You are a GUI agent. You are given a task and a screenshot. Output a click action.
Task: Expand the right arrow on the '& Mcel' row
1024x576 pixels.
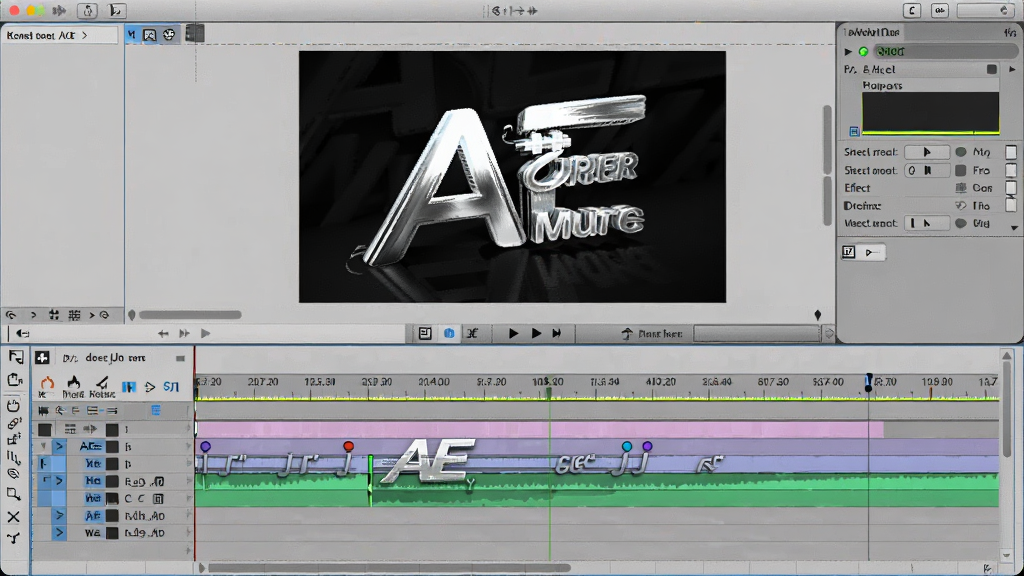1012,69
